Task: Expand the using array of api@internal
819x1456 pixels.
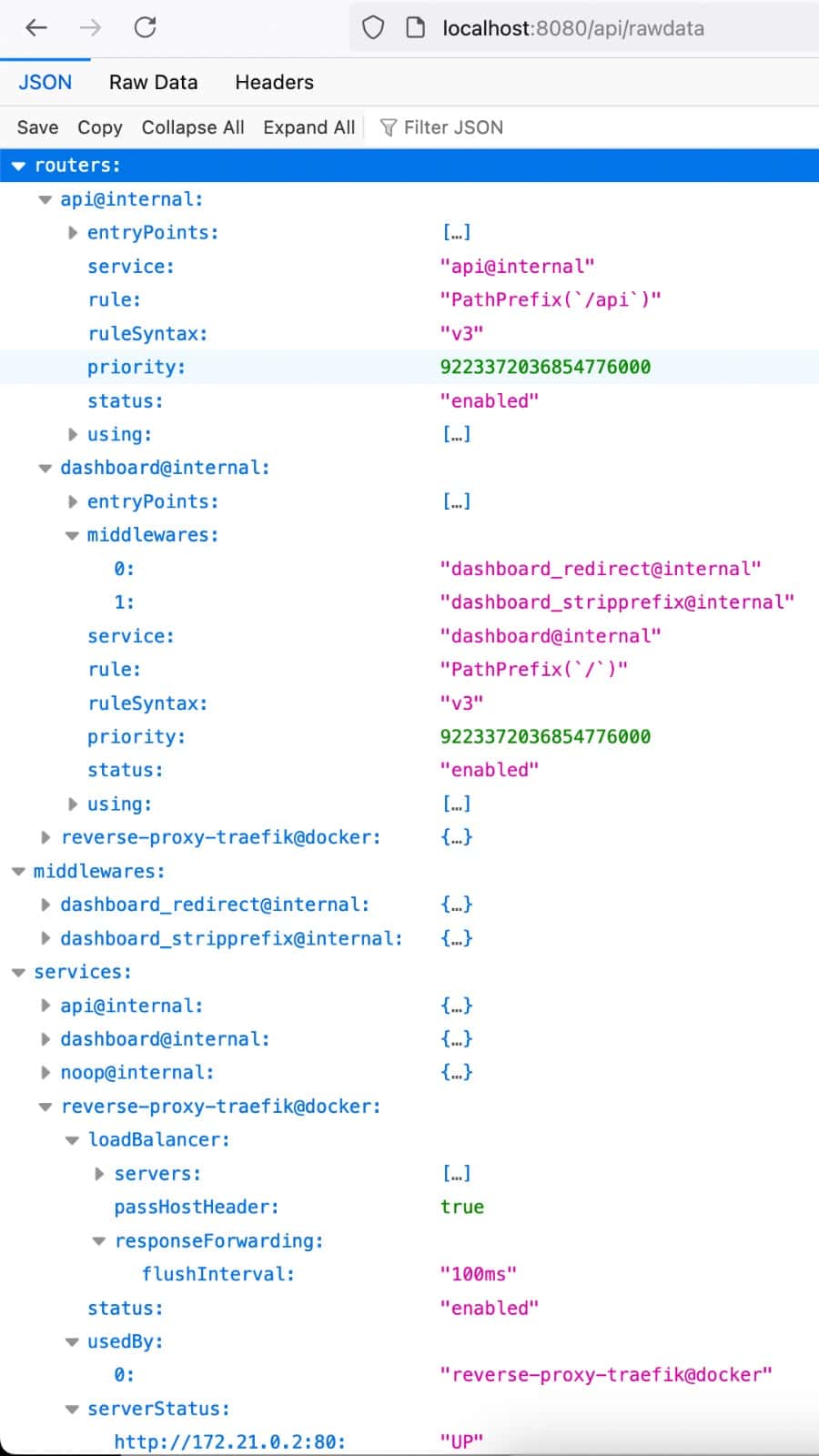Action: (73, 435)
